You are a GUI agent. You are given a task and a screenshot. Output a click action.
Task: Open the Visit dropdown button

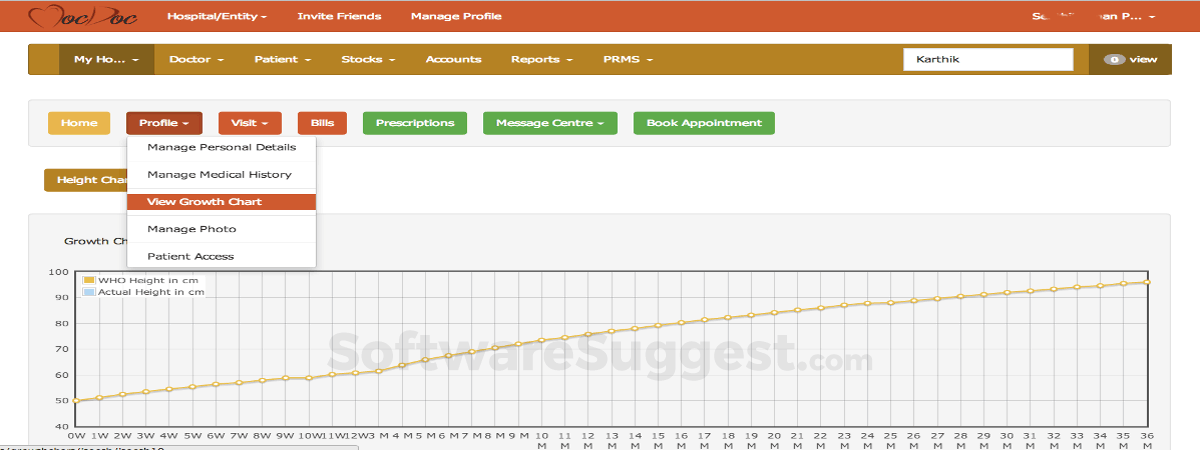pyautogui.click(x=250, y=123)
